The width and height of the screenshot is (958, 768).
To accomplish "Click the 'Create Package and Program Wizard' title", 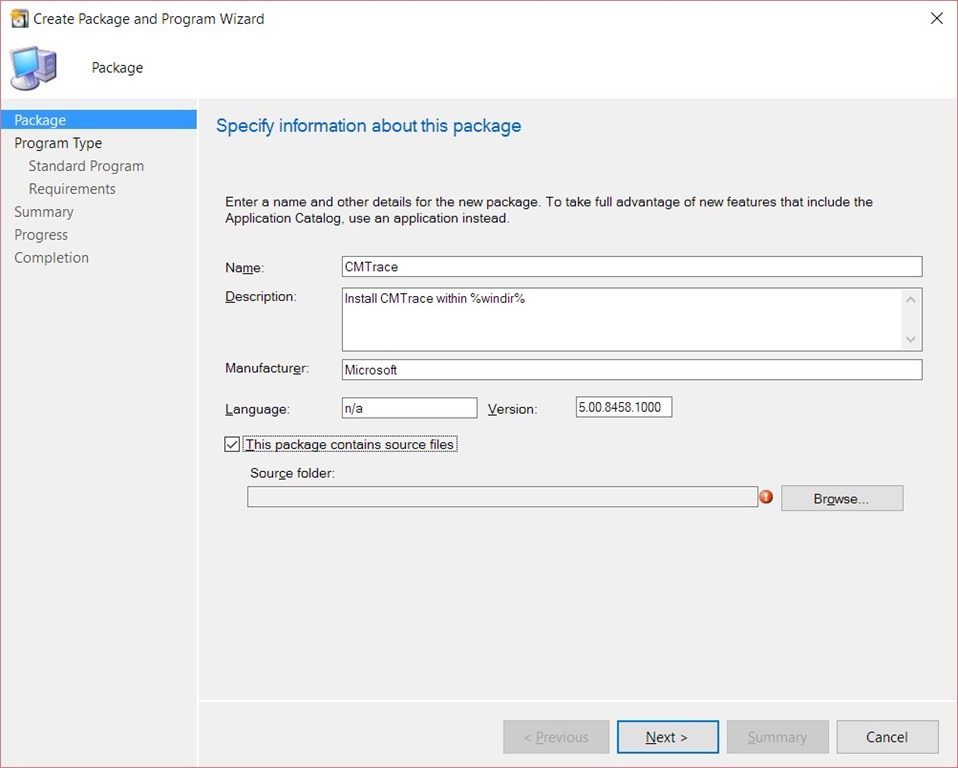I will coord(148,19).
